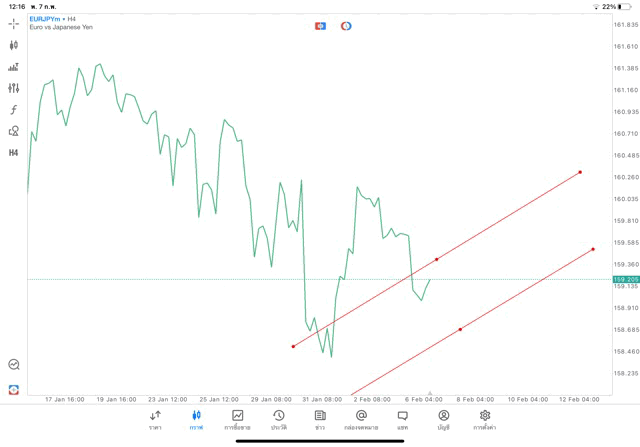640x447 pixels.
Task: Open the indicators function icon
Action: coord(14,109)
